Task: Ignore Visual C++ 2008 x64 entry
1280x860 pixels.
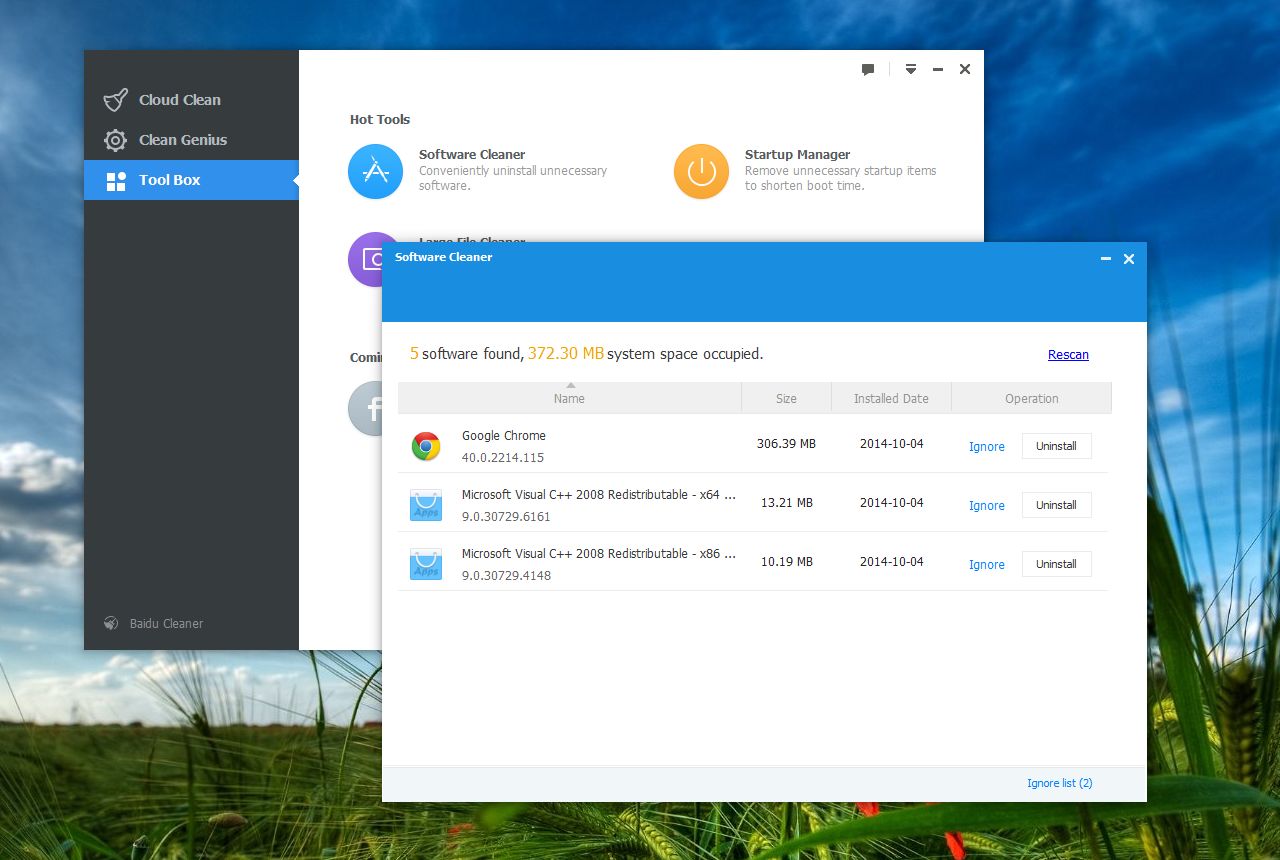Action: (x=987, y=506)
